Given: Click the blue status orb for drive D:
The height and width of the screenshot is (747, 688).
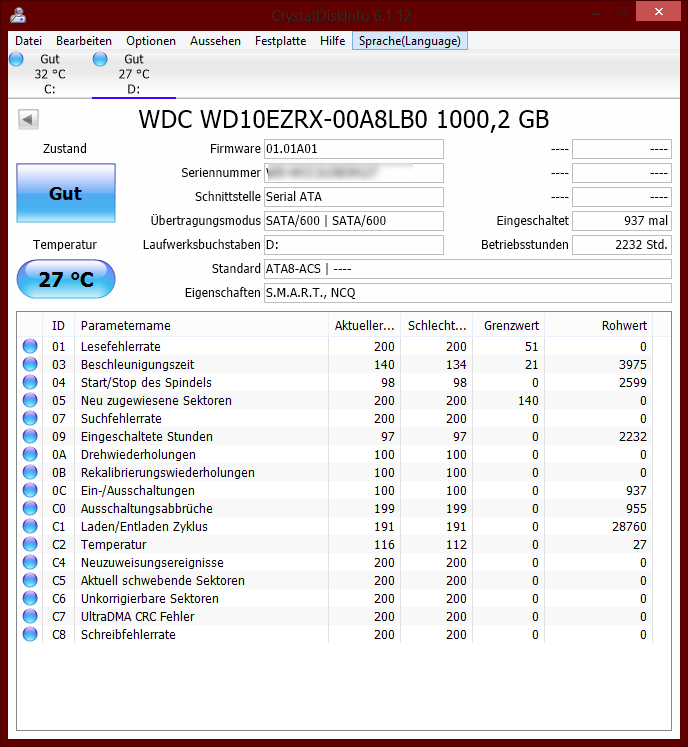Looking at the screenshot, I should click(100, 59).
